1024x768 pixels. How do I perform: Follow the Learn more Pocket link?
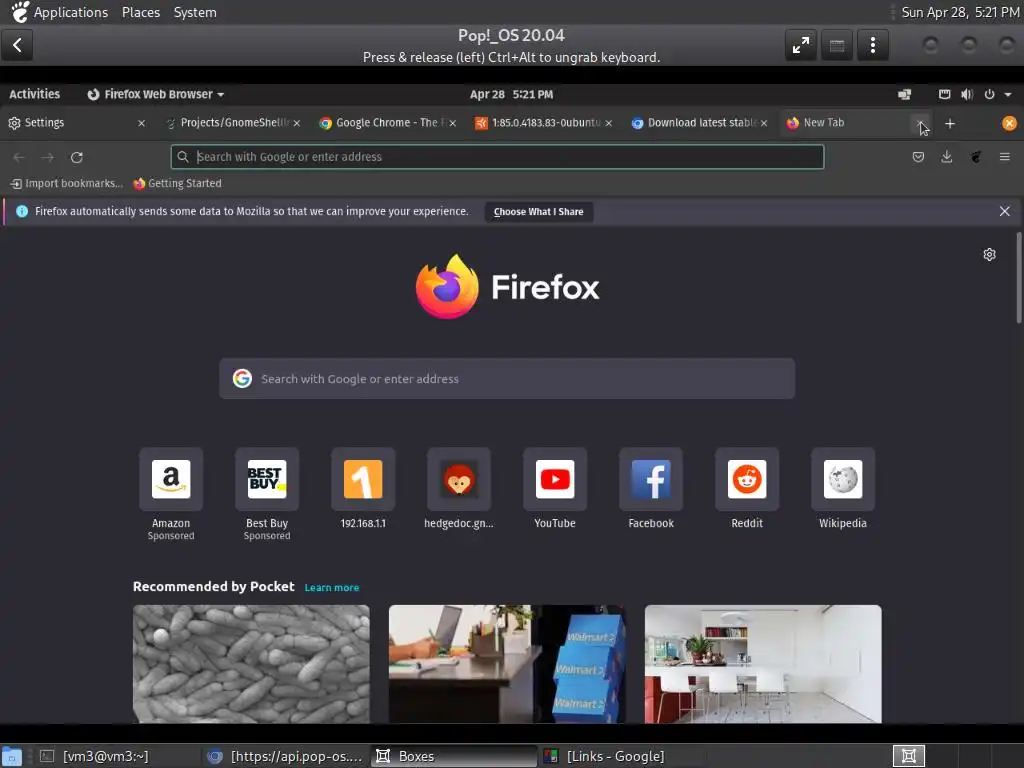tap(332, 588)
